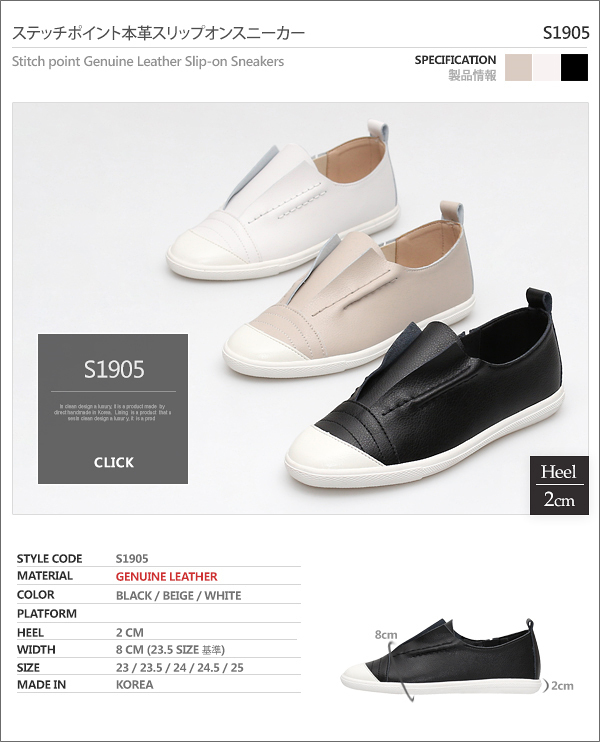Click the CLICK button in gray box
Screen dimensions: 600x742
pyautogui.click(x=114, y=462)
